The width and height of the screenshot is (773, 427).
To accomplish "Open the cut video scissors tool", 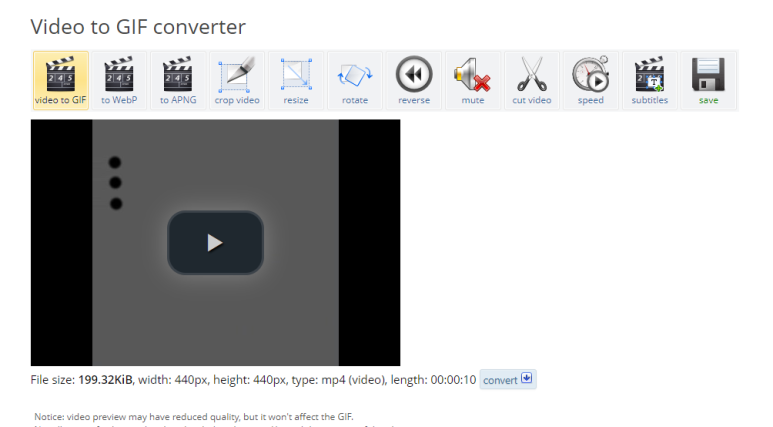I will click(x=531, y=80).
